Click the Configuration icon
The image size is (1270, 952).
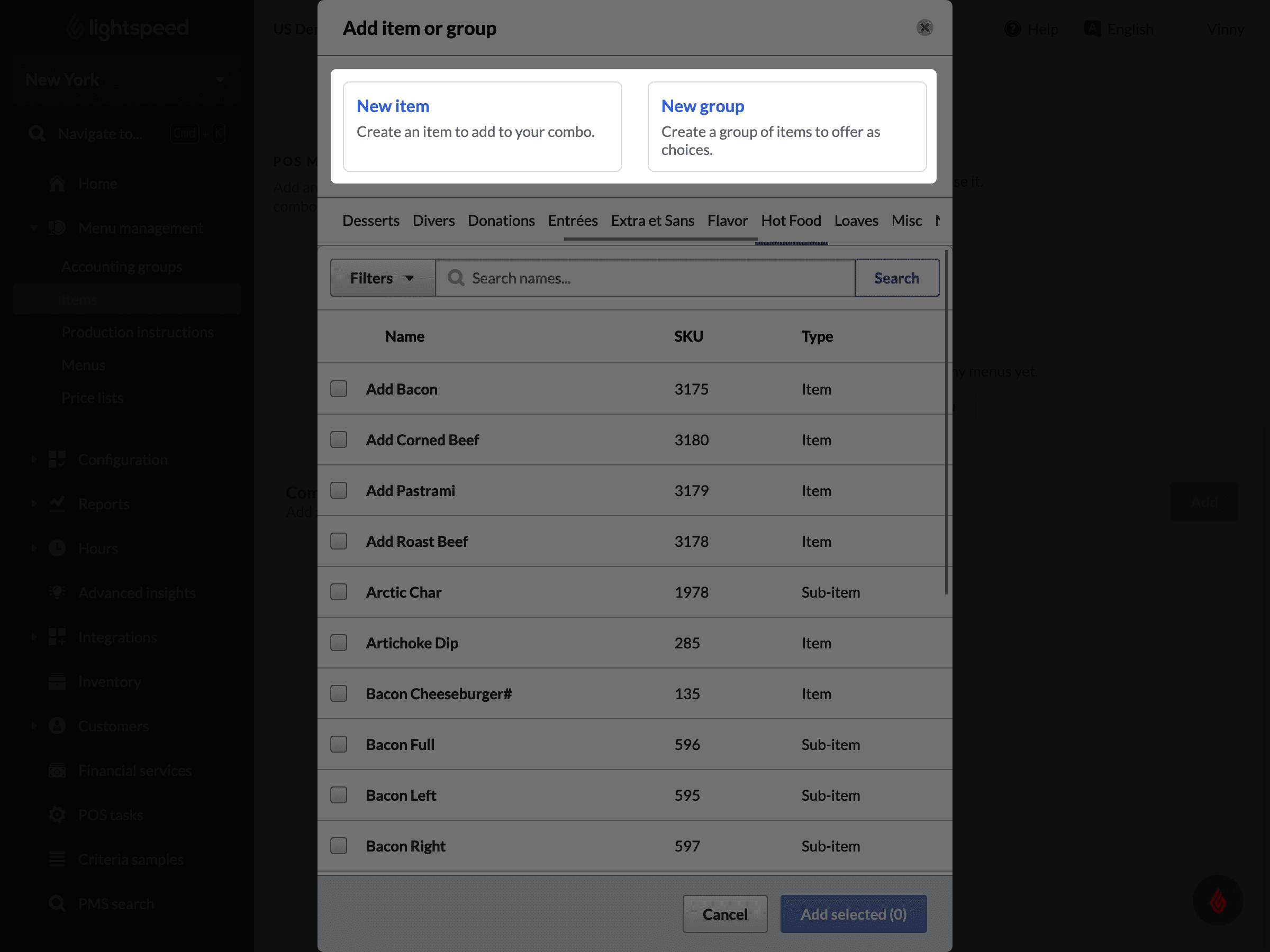click(x=58, y=459)
